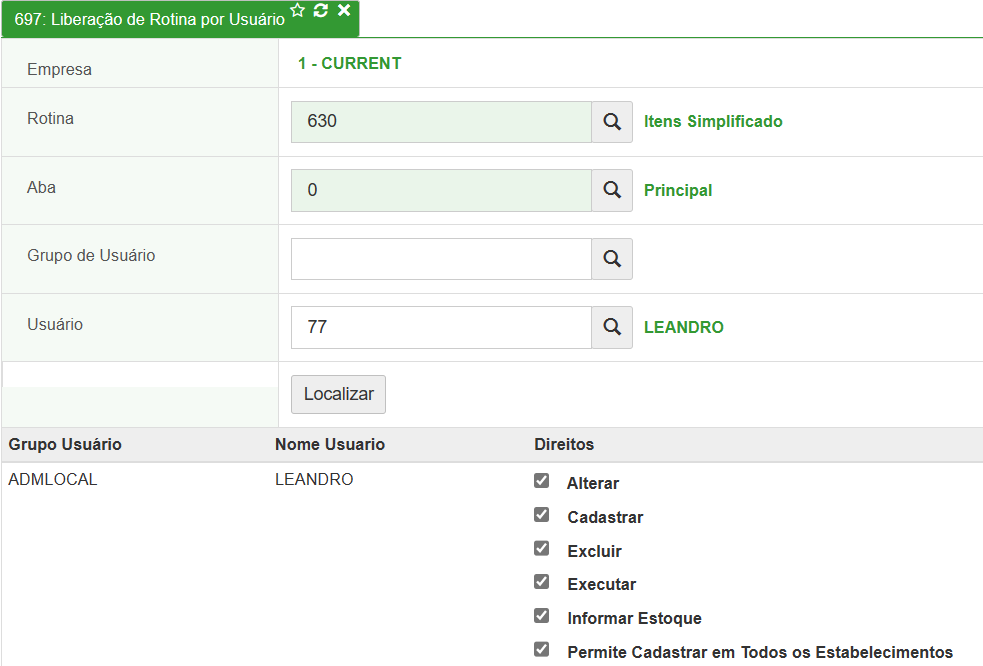Image resolution: width=983 pixels, height=666 pixels.
Task: Uncheck the Cadastrar permission
Action: coord(542,515)
